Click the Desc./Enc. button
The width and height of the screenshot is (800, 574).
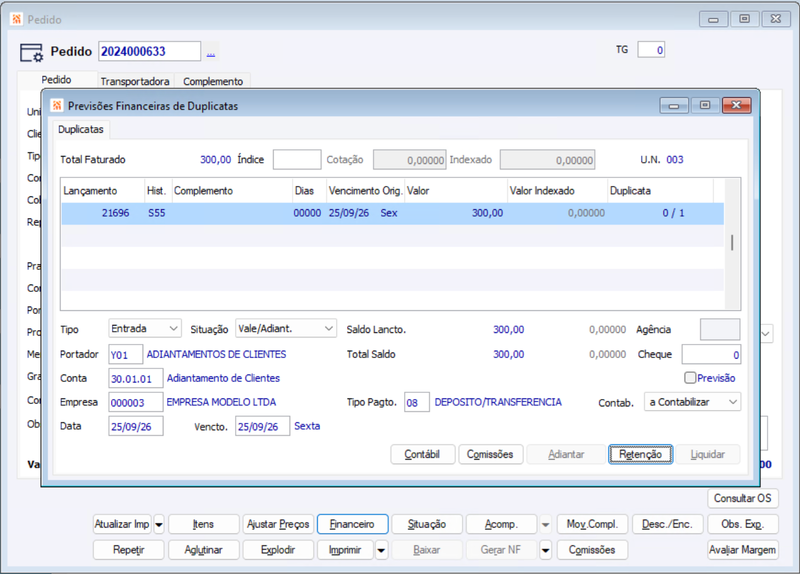(667, 524)
